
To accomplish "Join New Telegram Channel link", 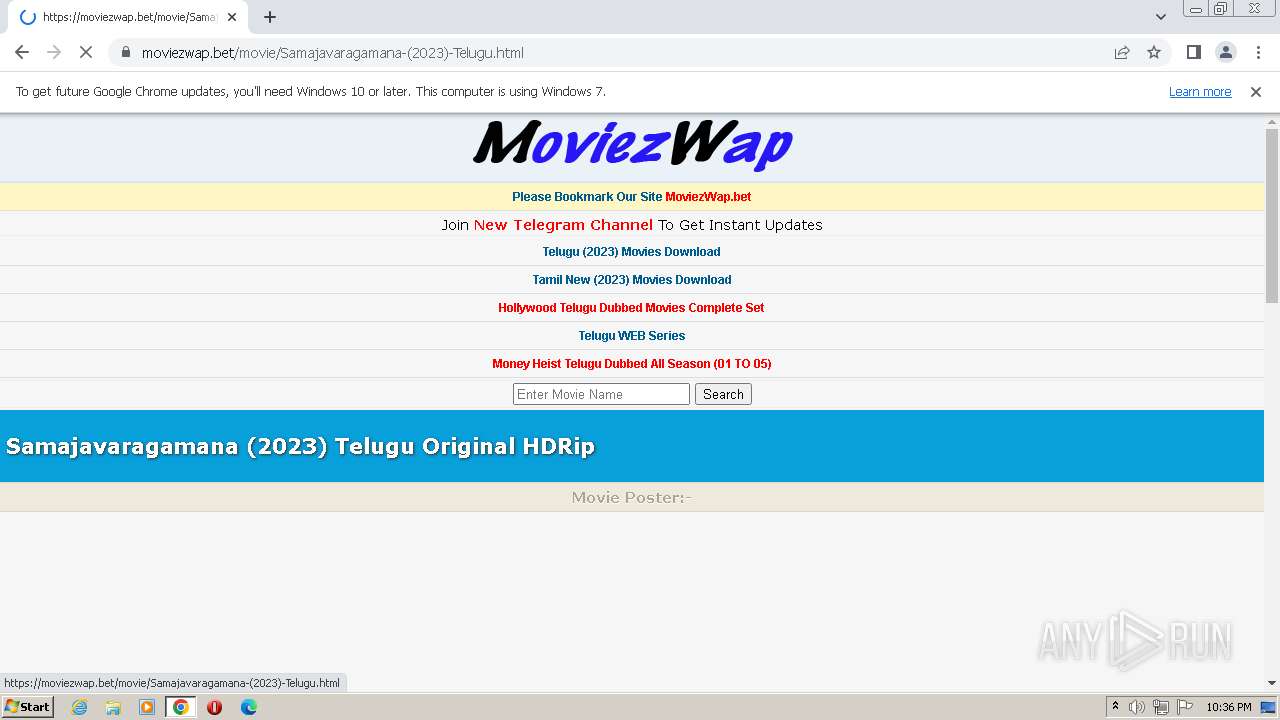I will 563,225.
